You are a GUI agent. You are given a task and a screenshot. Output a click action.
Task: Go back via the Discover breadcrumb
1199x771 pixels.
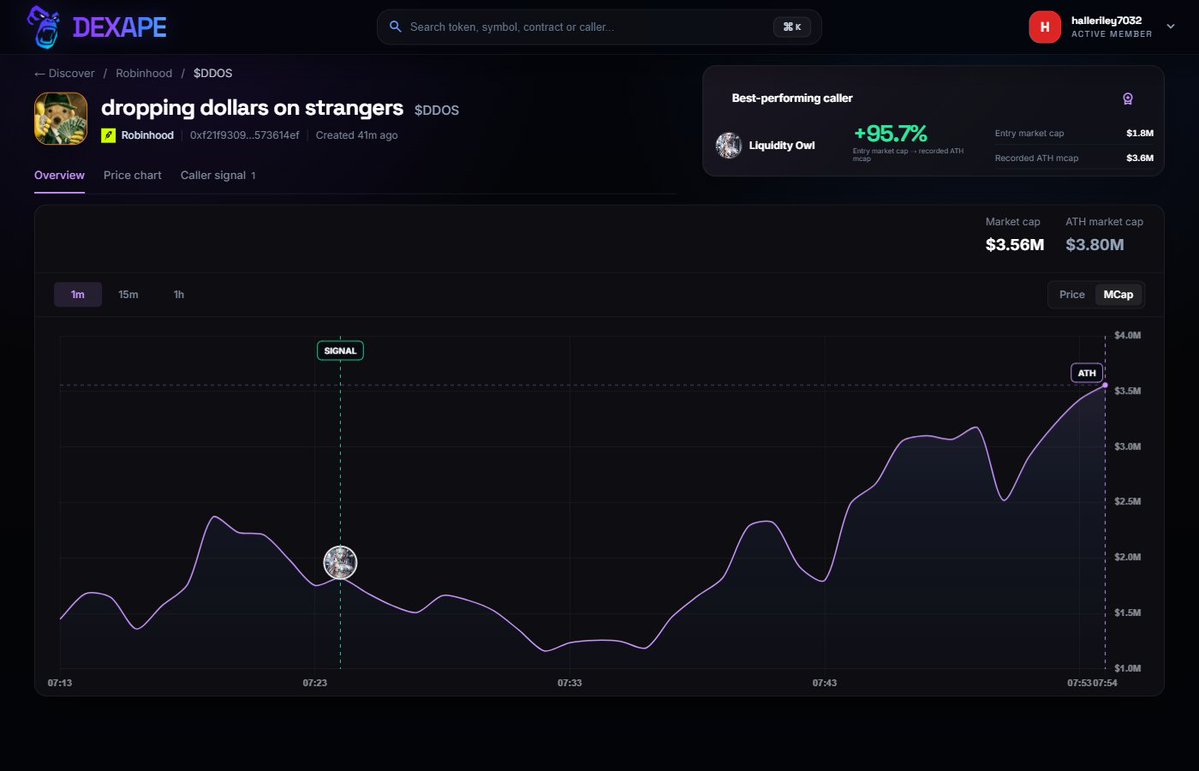[x=64, y=73]
